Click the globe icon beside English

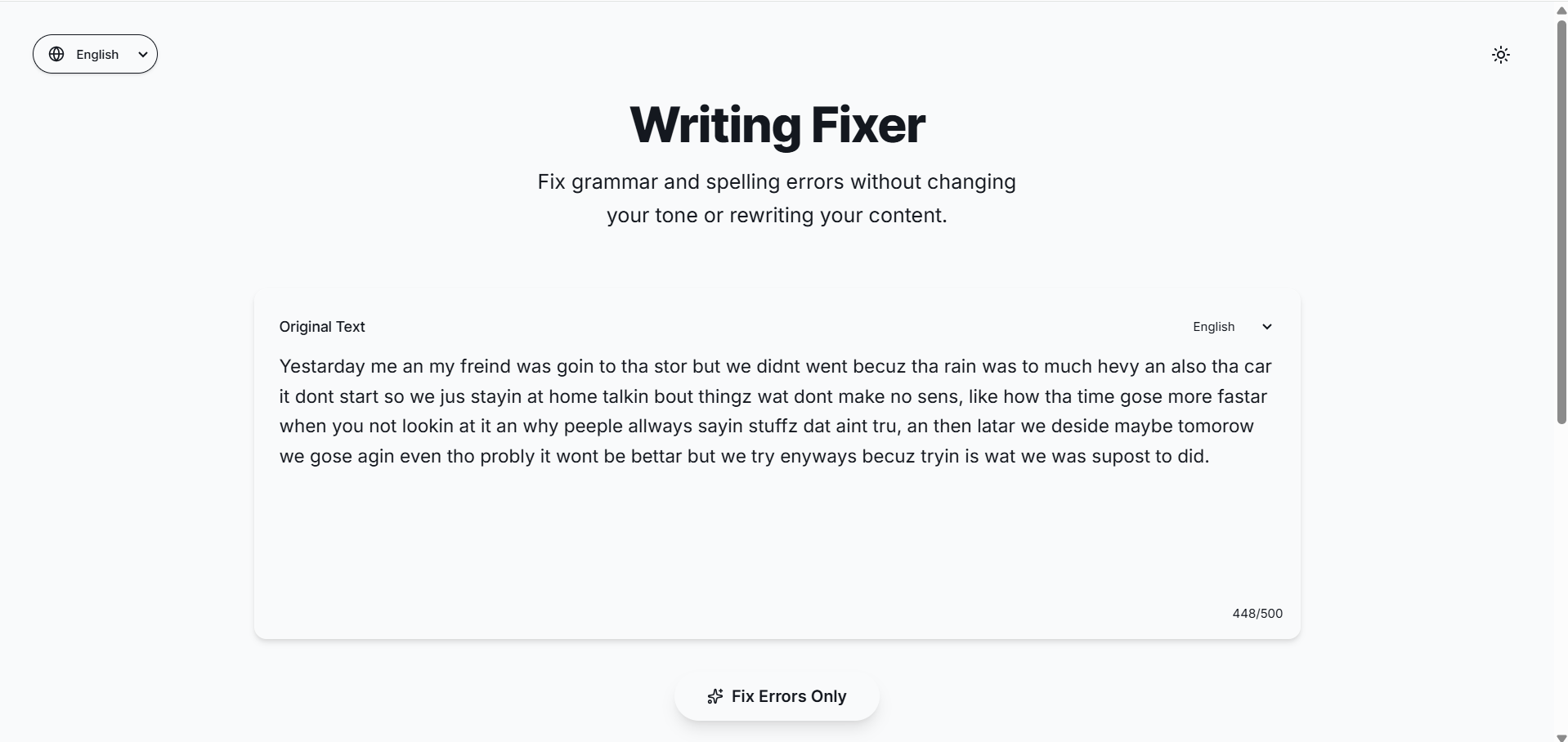(56, 54)
